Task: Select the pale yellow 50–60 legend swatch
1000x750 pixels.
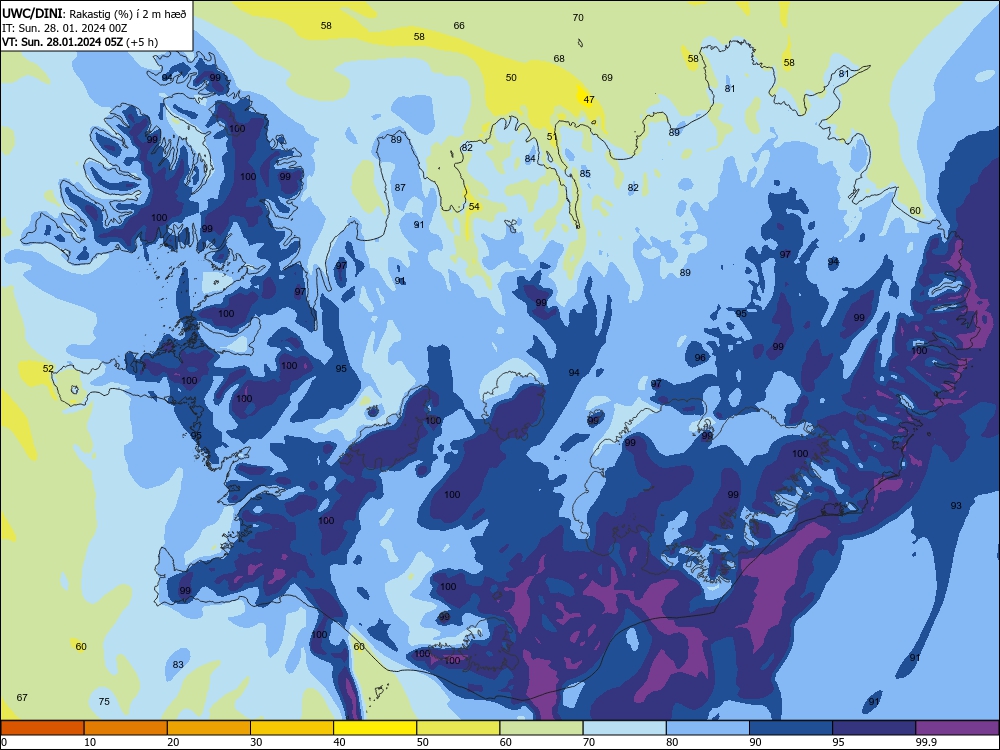Action: coord(458,728)
